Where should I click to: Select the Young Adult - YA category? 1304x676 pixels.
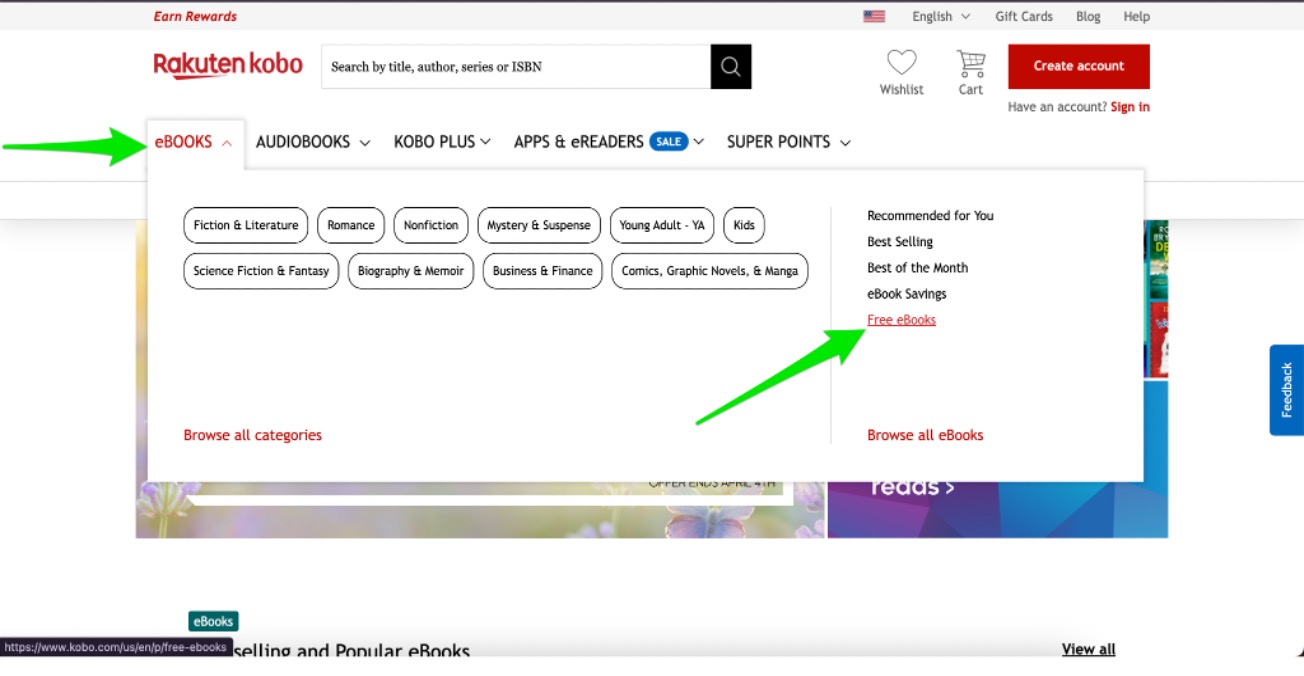coord(662,225)
